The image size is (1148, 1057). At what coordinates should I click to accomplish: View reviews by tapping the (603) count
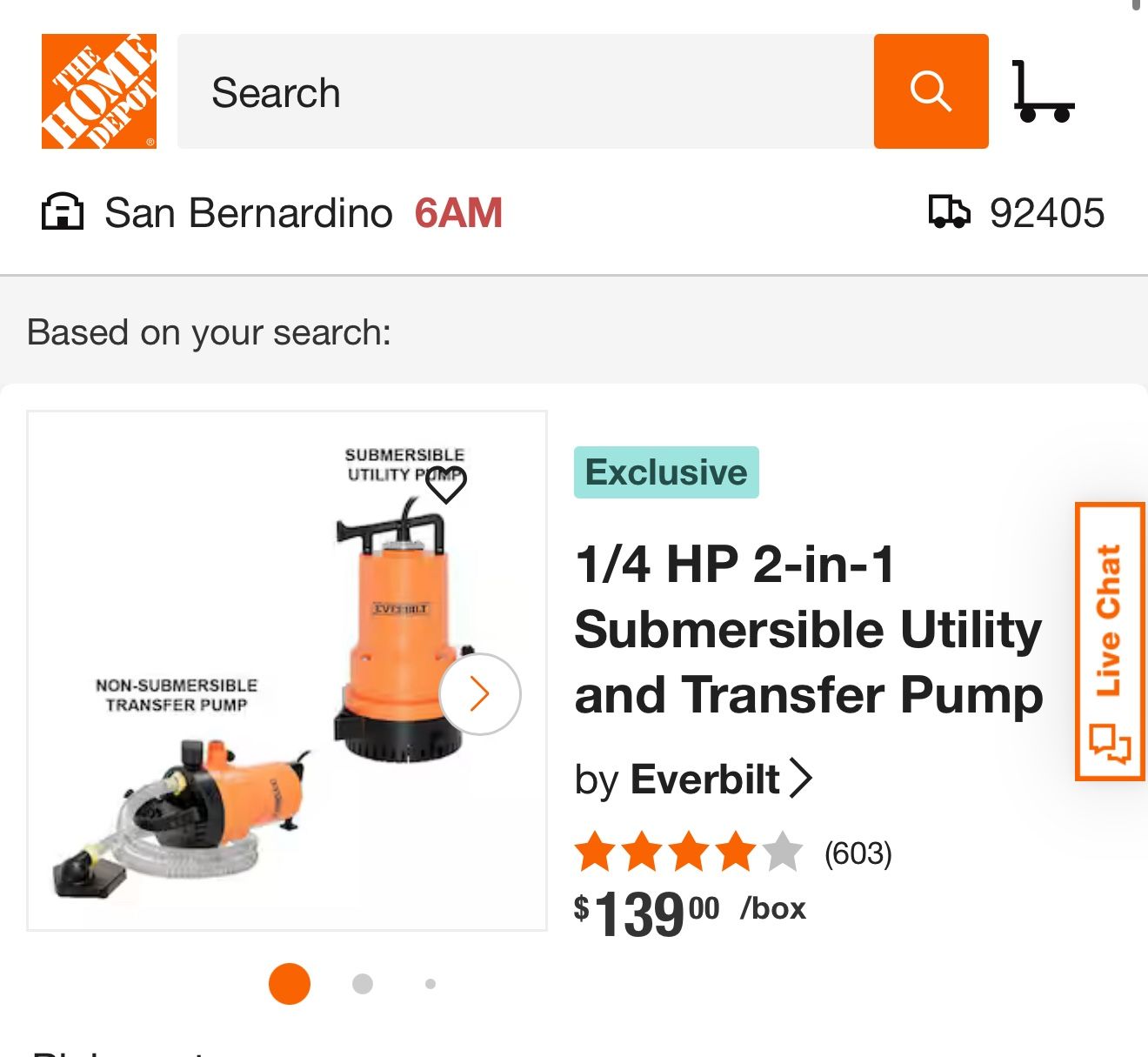tap(858, 853)
